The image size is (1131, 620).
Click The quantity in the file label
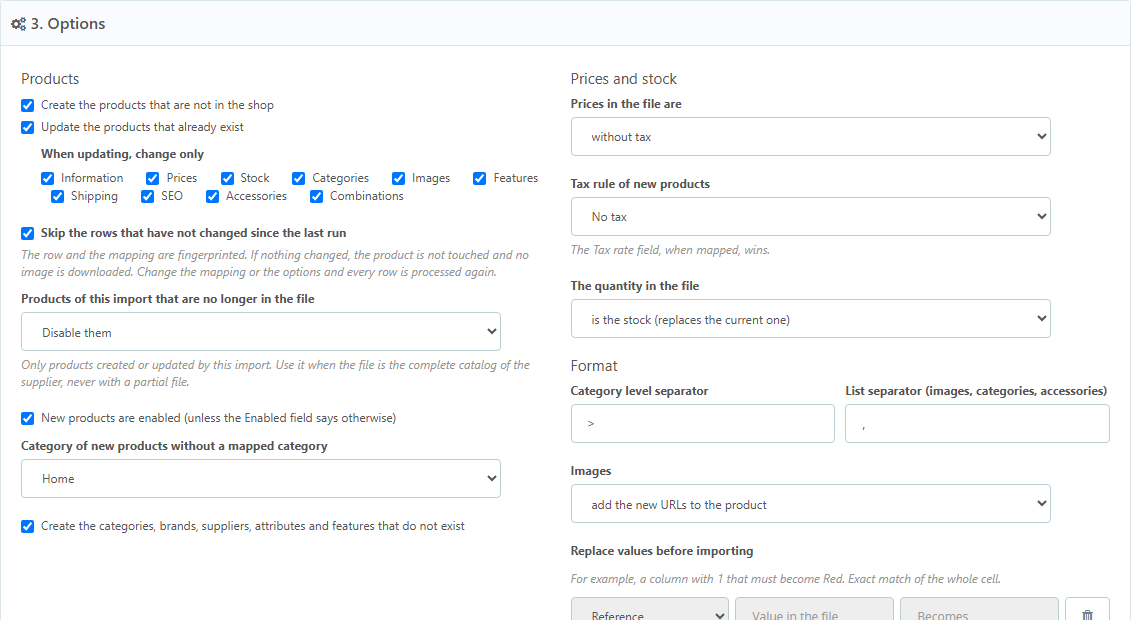[x=635, y=285]
